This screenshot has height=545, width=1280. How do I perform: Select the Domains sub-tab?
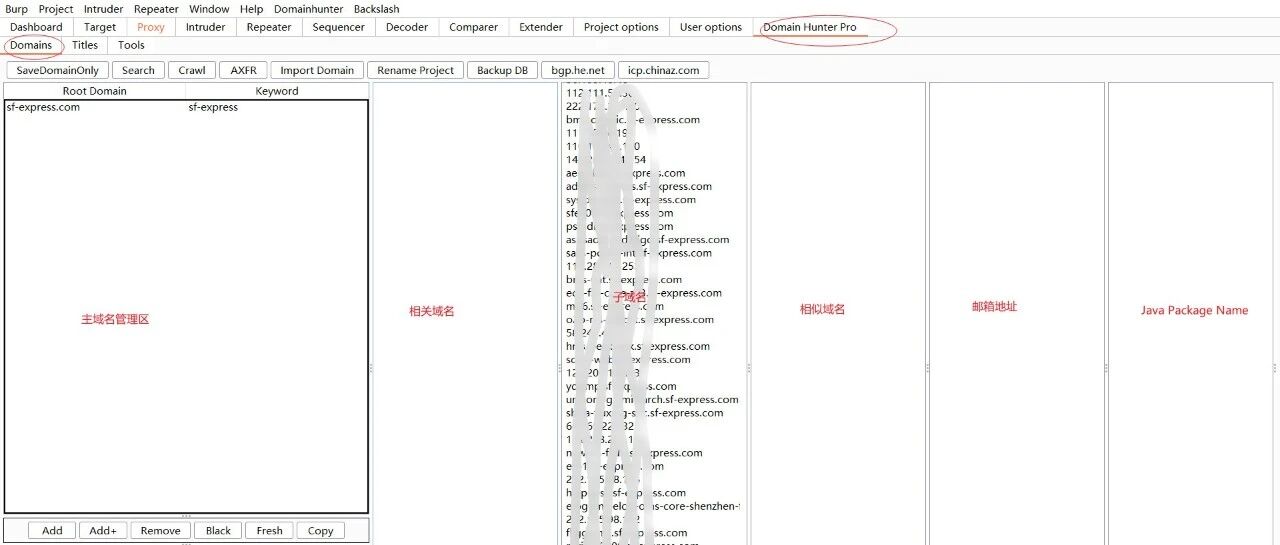[31, 45]
